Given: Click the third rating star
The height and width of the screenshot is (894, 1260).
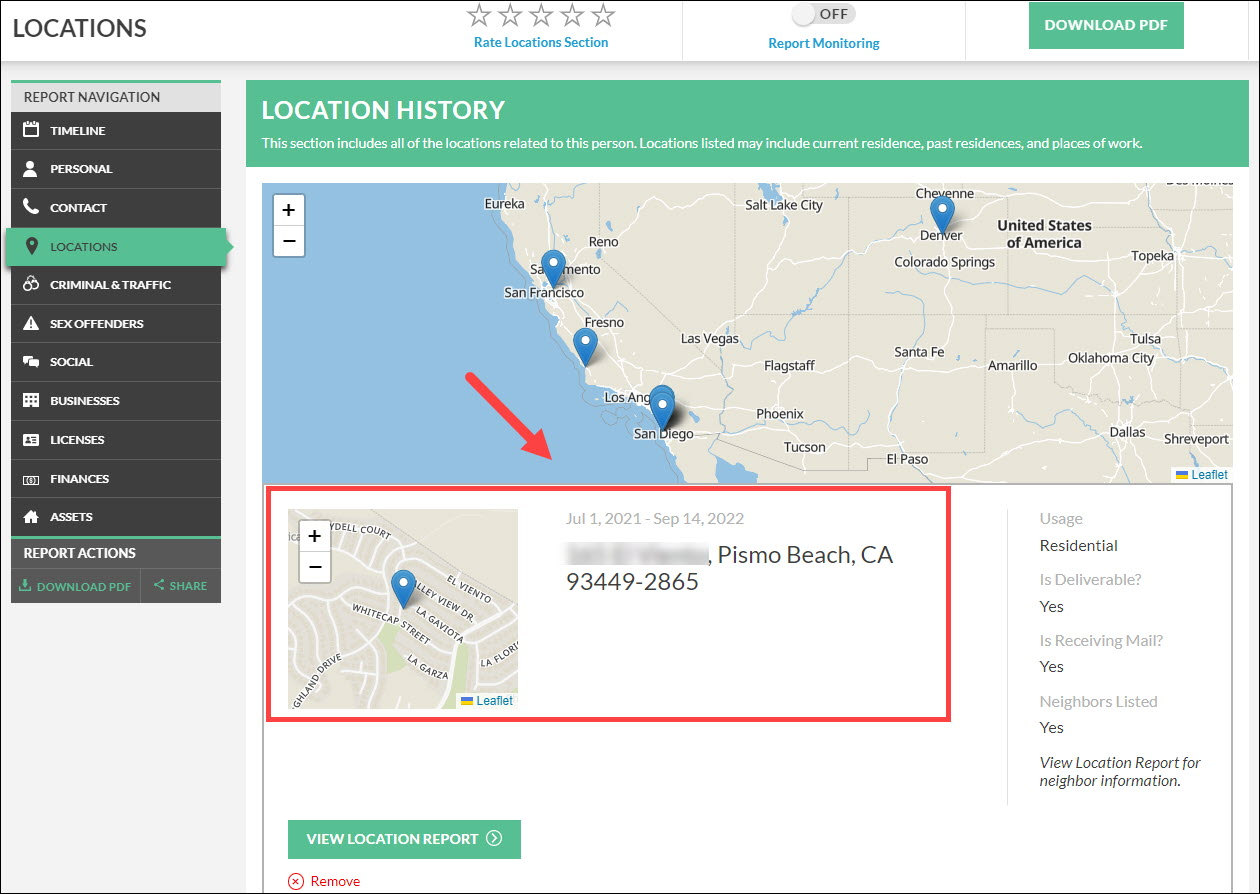Looking at the screenshot, I should pos(540,16).
